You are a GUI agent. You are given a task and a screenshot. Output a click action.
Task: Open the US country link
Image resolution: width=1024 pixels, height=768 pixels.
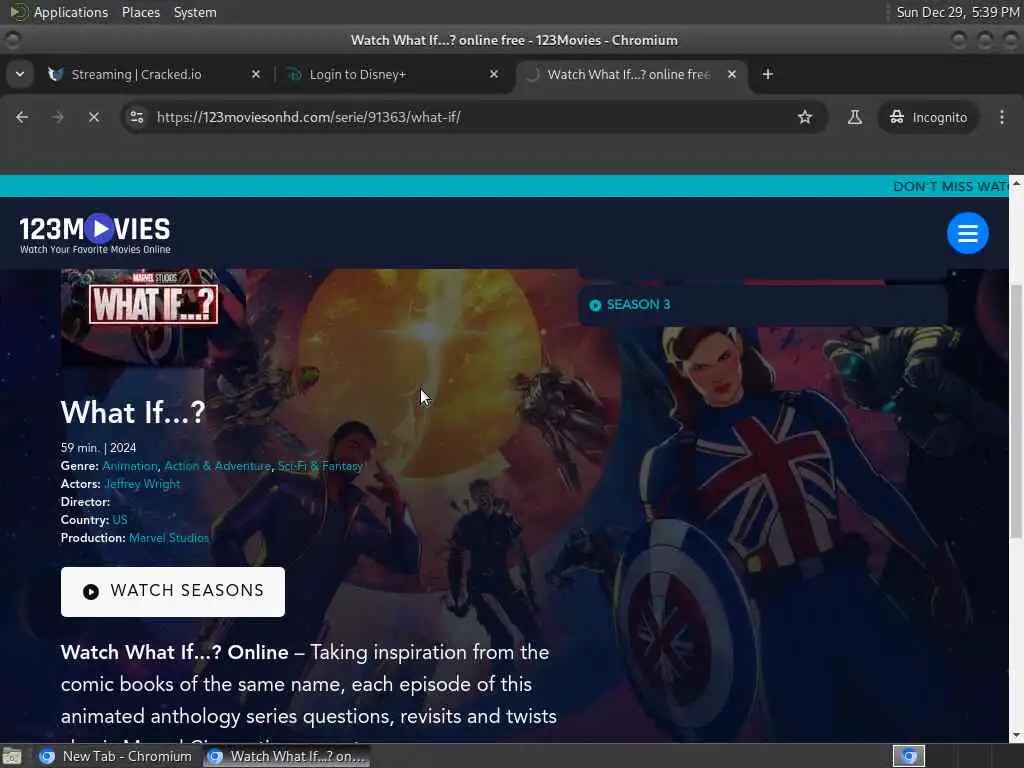pyautogui.click(x=120, y=520)
